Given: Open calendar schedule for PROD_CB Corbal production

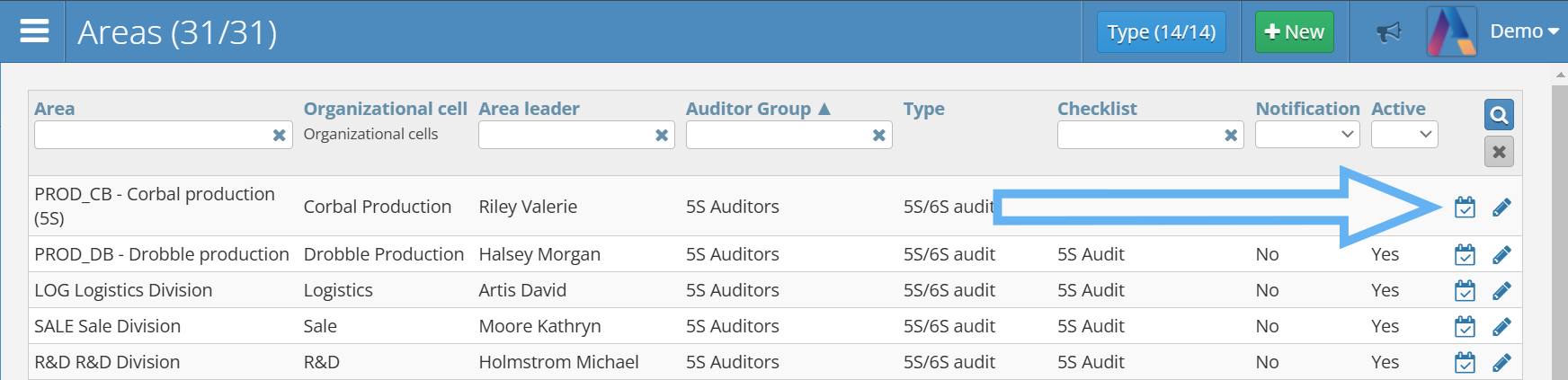Looking at the screenshot, I should click(1465, 208).
